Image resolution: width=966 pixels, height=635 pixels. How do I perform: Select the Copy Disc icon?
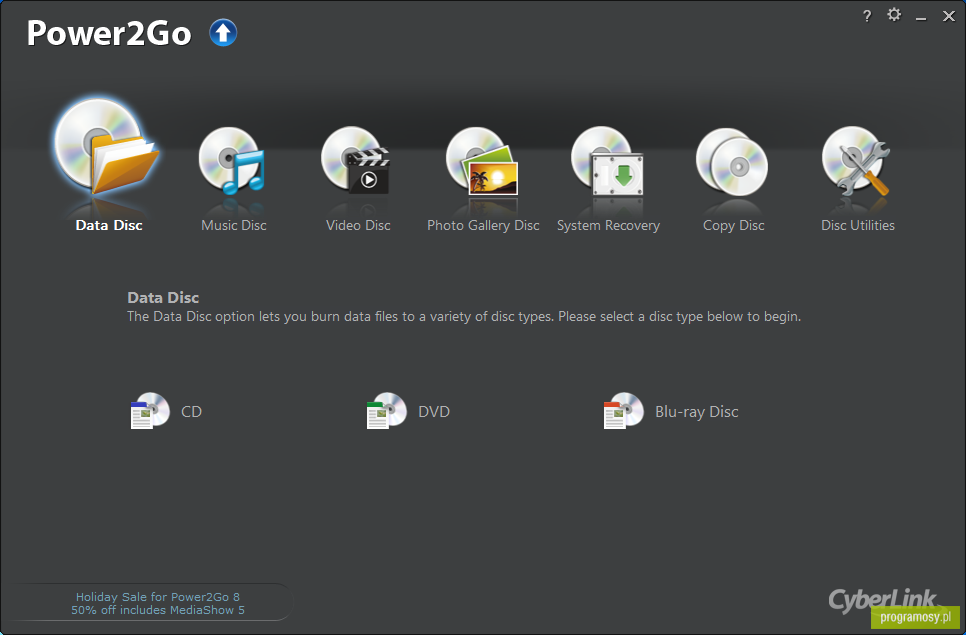pyautogui.click(x=732, y=162)
